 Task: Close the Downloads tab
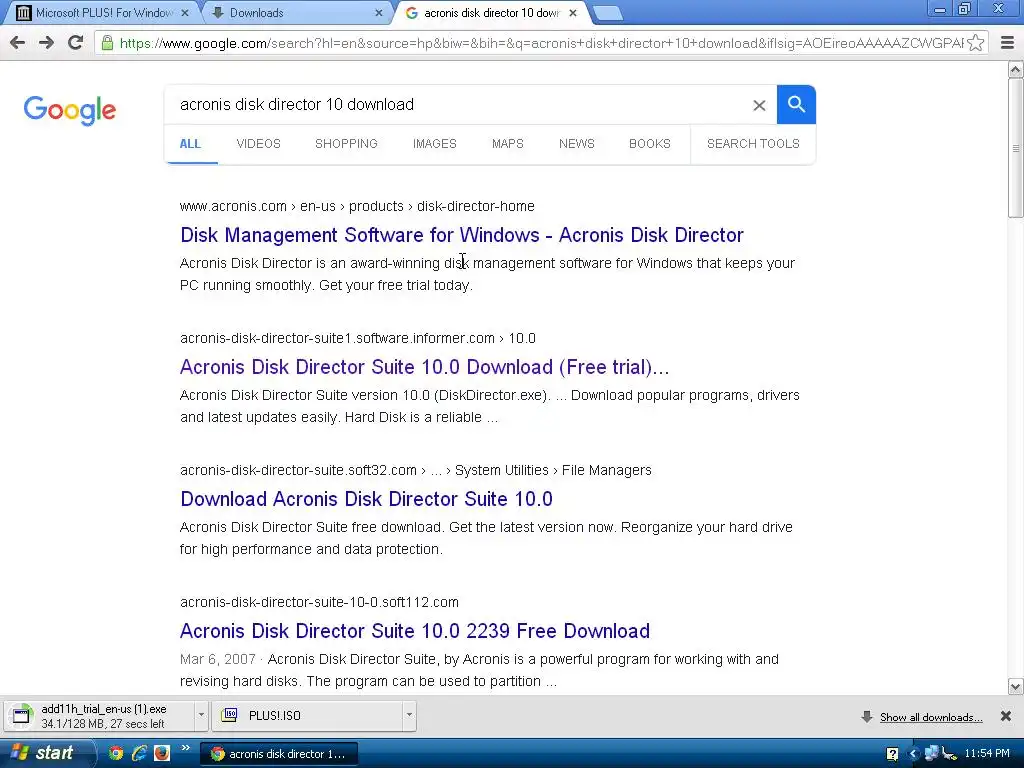[x=379, y=13]
